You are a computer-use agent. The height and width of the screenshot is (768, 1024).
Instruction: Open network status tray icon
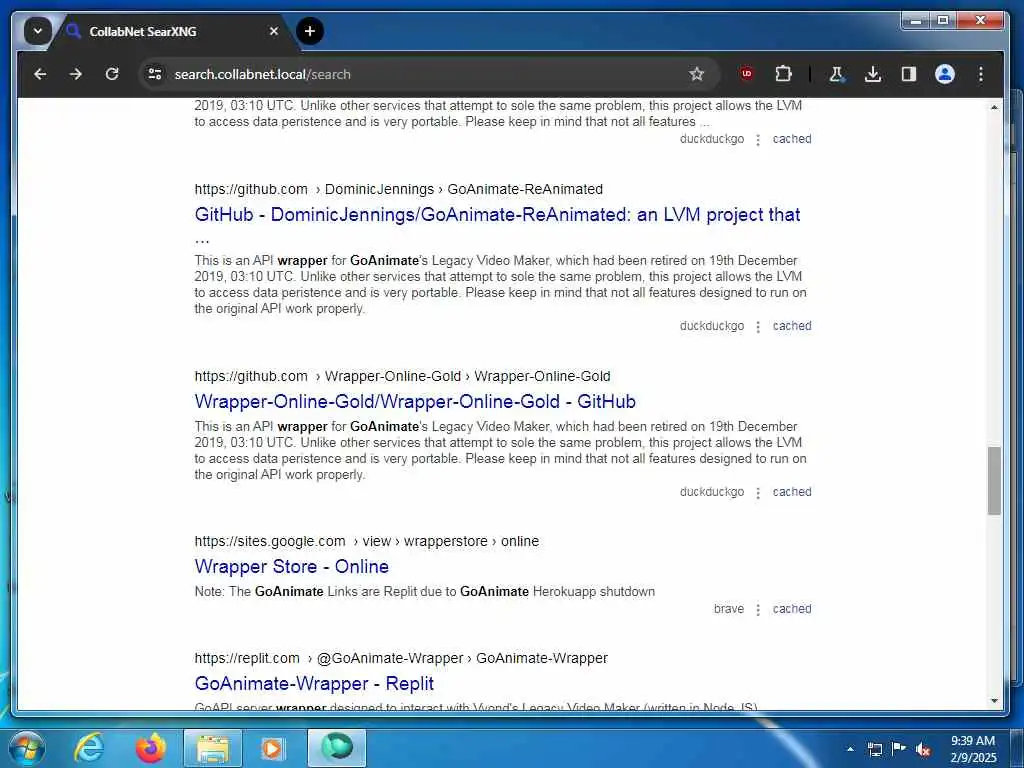(874, 749)
